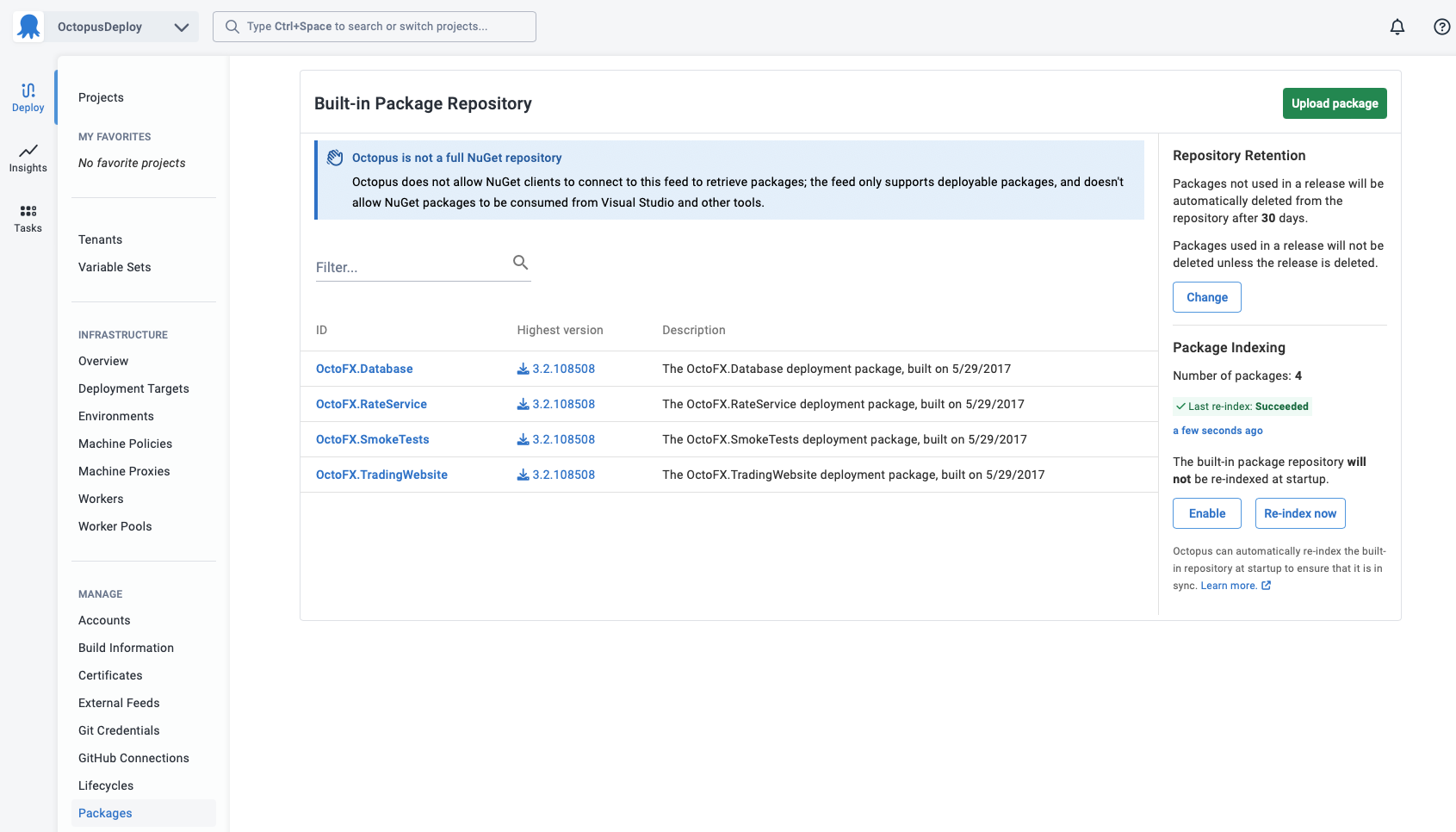Click the Upload package button
This screenshot has height=832, width=1456.
click(x=1335, y=103)
